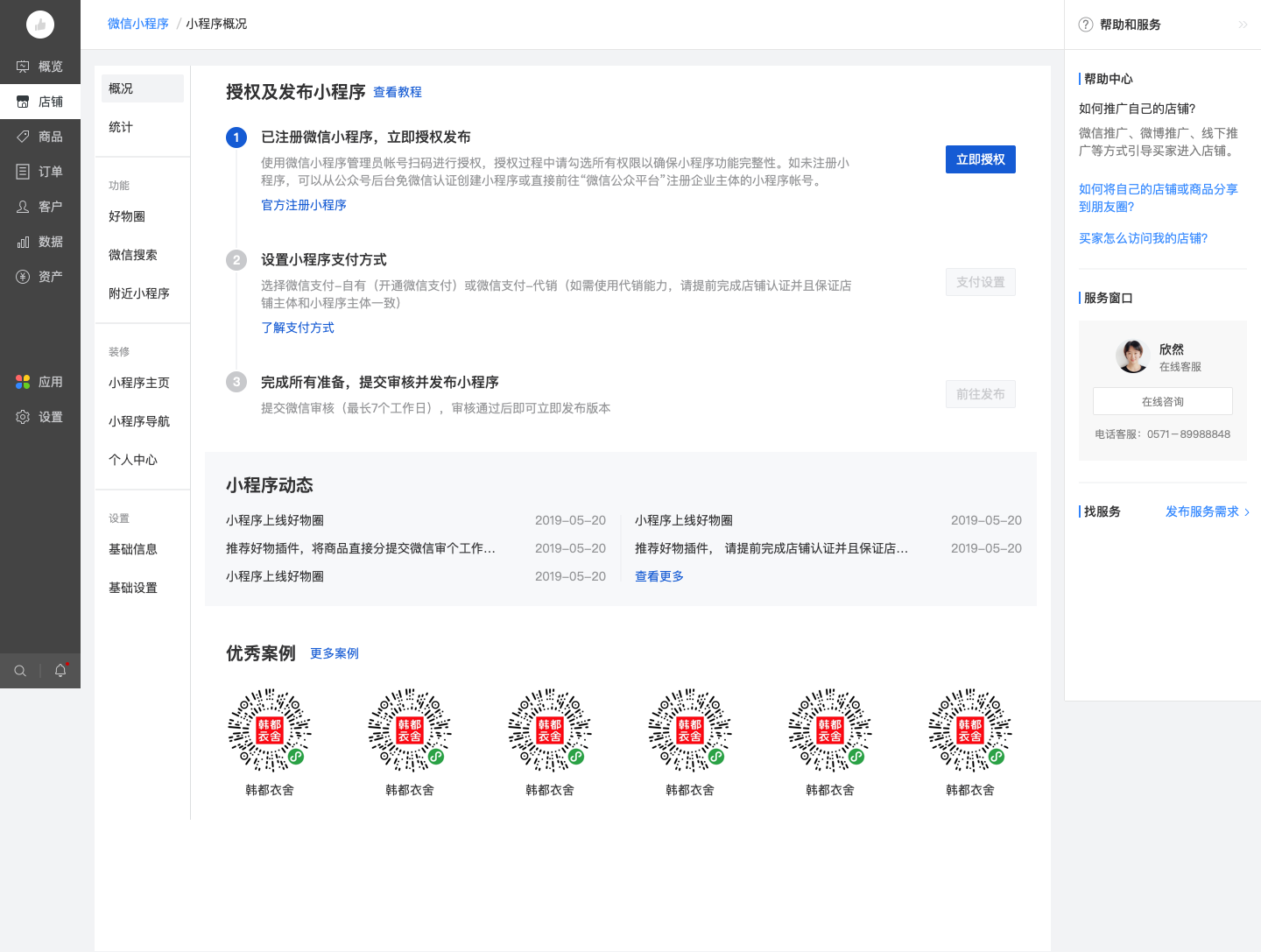The height and width of the screenshot is (952, 1261).
Task: Click 查看更多 in 小程序动态
Action: [659, 576]
